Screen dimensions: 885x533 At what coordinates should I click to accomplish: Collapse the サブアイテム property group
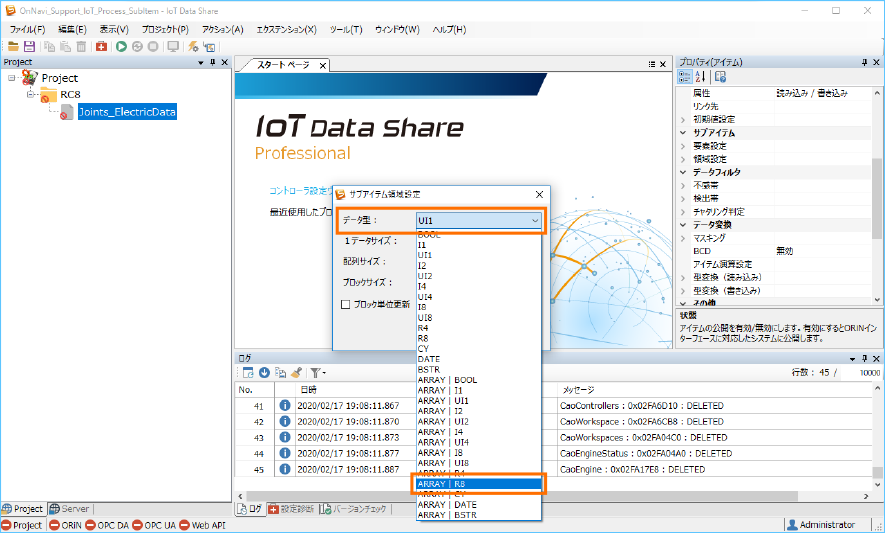coord(684,133)
